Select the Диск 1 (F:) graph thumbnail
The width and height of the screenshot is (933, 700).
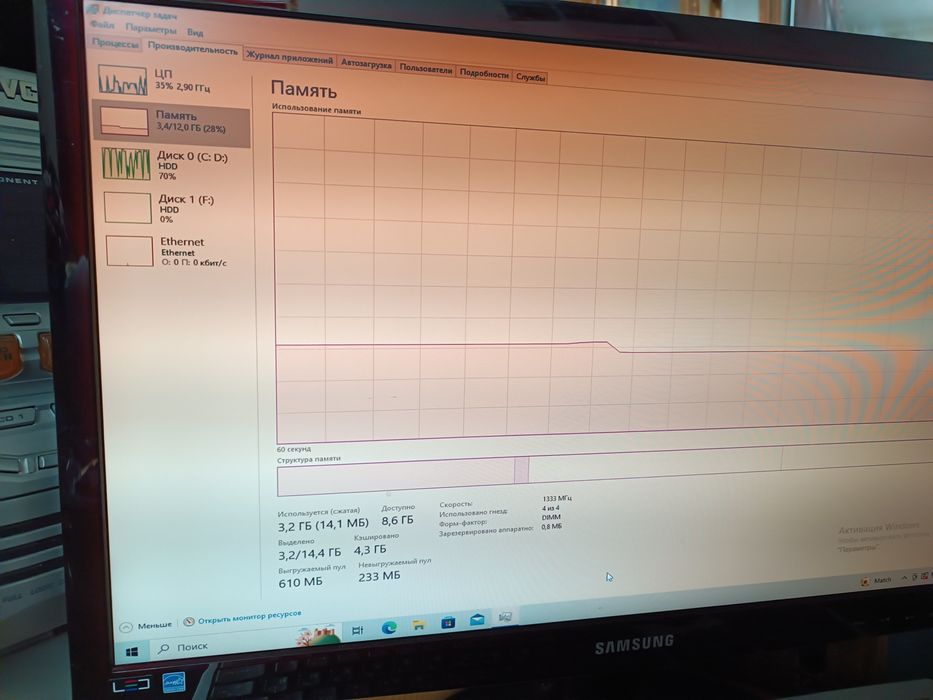tap(128, 207)
